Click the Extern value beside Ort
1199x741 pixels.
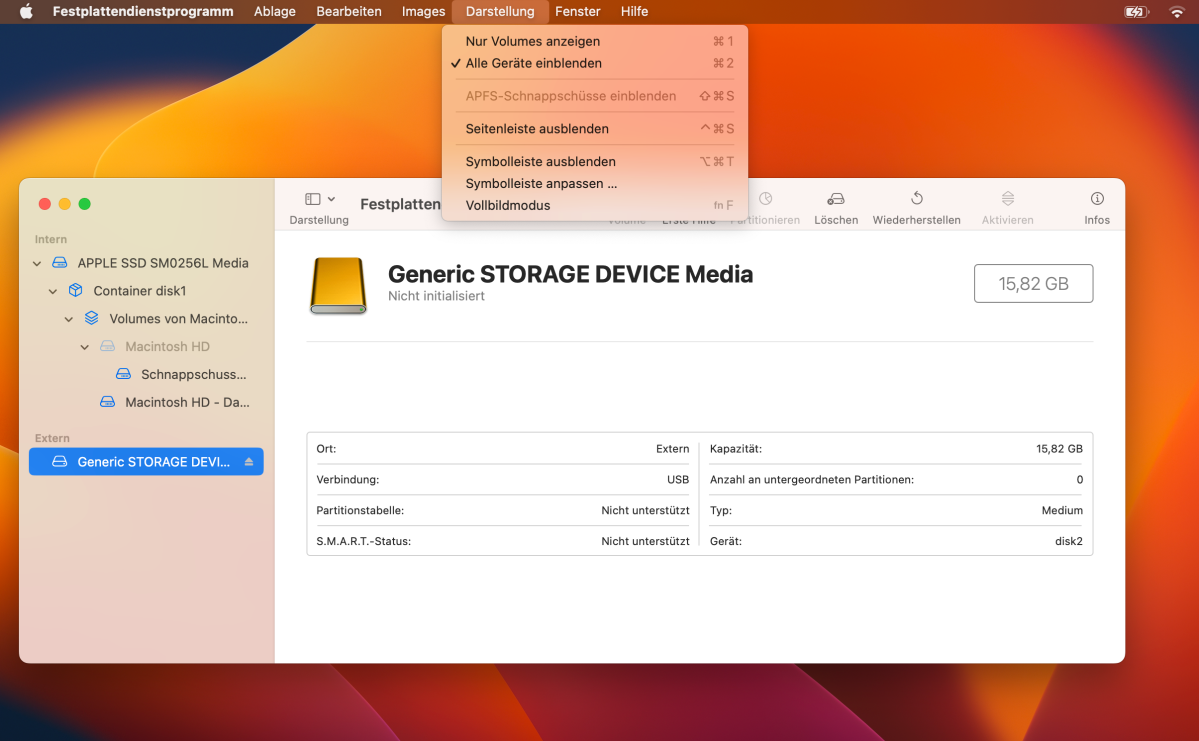[x=672, y=449]
